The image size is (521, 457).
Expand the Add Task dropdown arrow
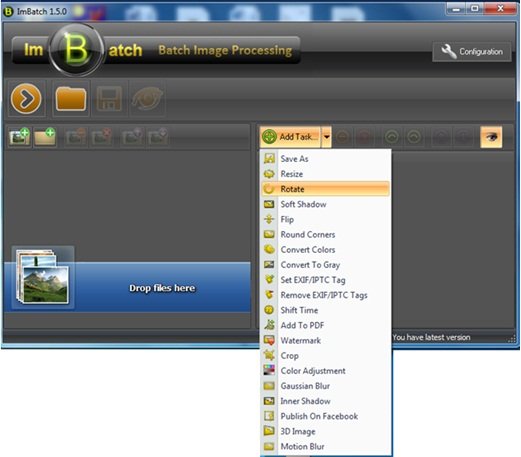tap(326, 137)
